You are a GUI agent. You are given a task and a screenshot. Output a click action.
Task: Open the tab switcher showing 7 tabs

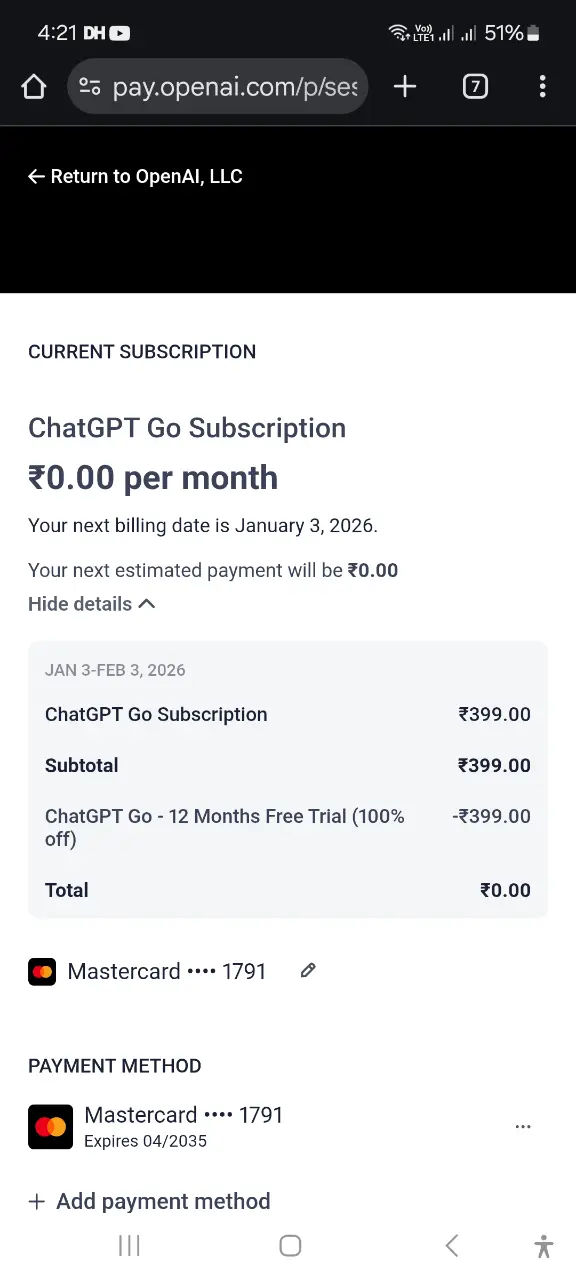point(475,87)
